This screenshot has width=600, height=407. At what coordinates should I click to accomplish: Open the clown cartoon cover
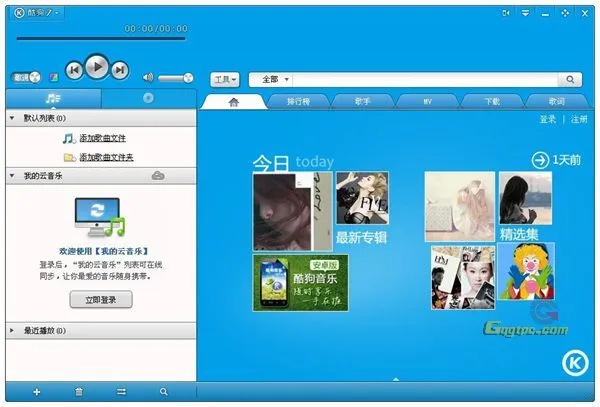tap(526, 271)
